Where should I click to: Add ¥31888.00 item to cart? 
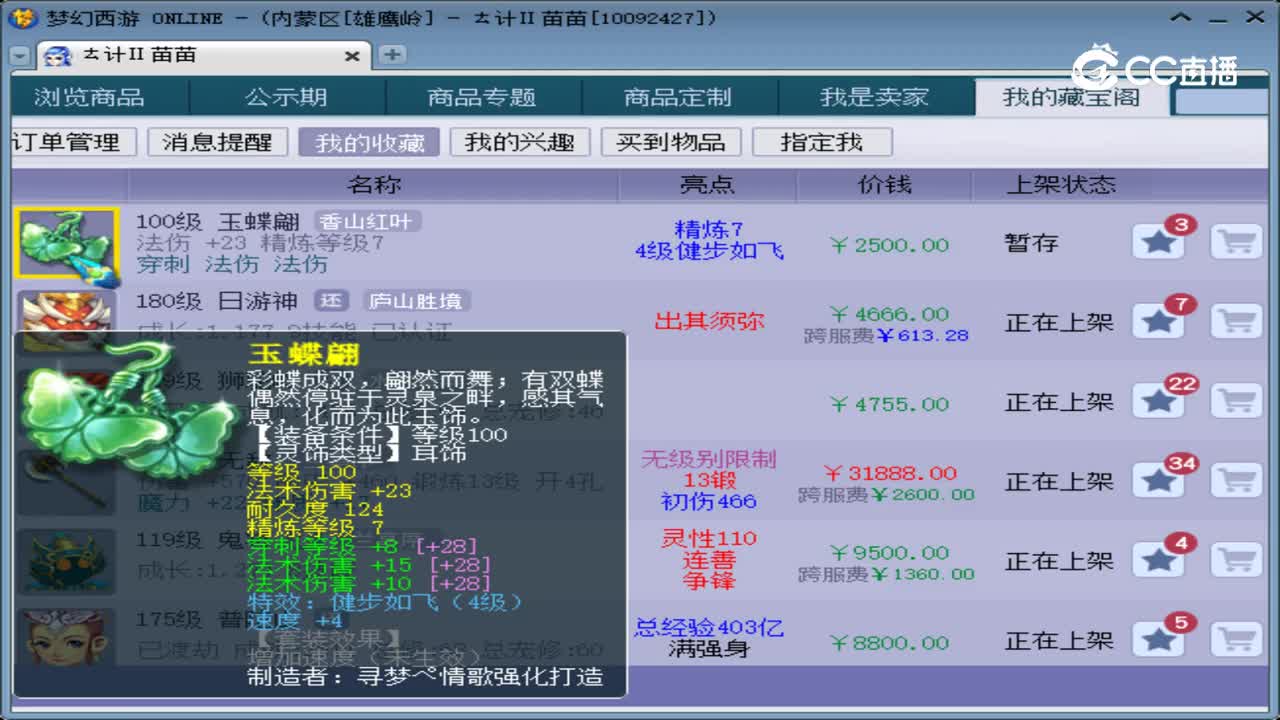(x=1237, y=481)
